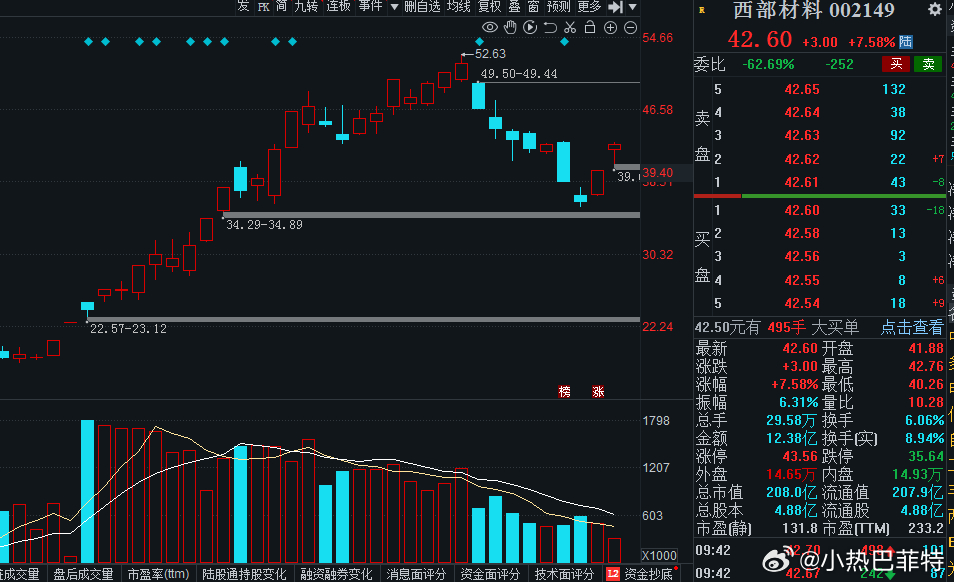
Task: Enable the 九转 indicator
Action: tap(306, 7)
